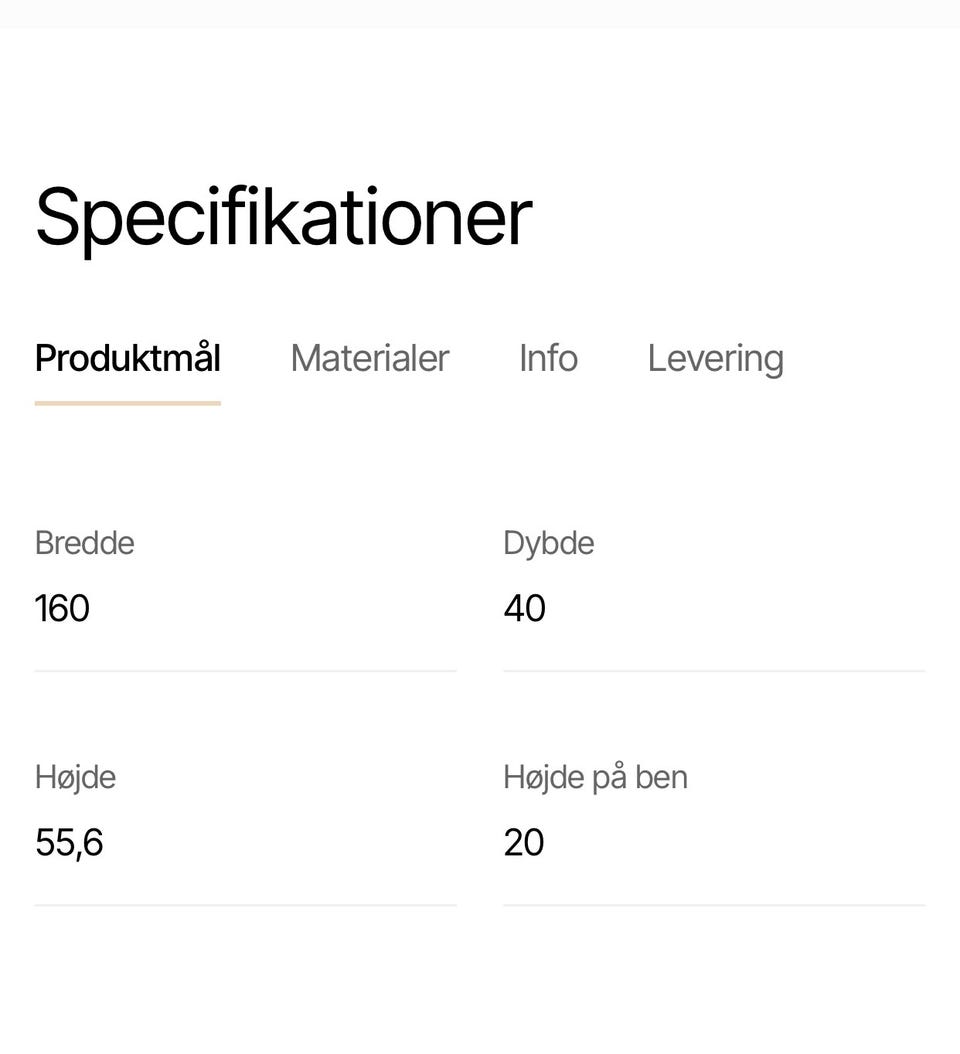
Task: Open the Info tab
Action: coord(548,358)
